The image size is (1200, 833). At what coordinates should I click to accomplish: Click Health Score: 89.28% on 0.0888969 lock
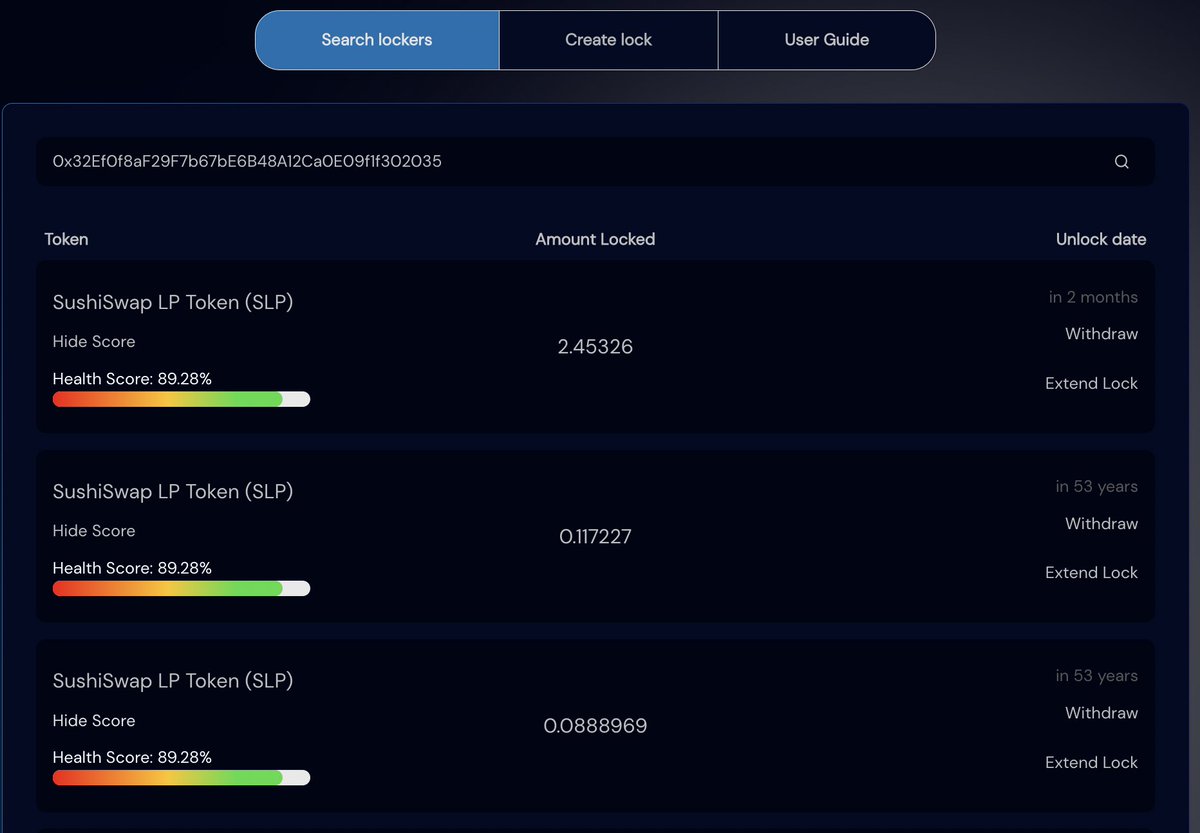(x=132, y=758)
